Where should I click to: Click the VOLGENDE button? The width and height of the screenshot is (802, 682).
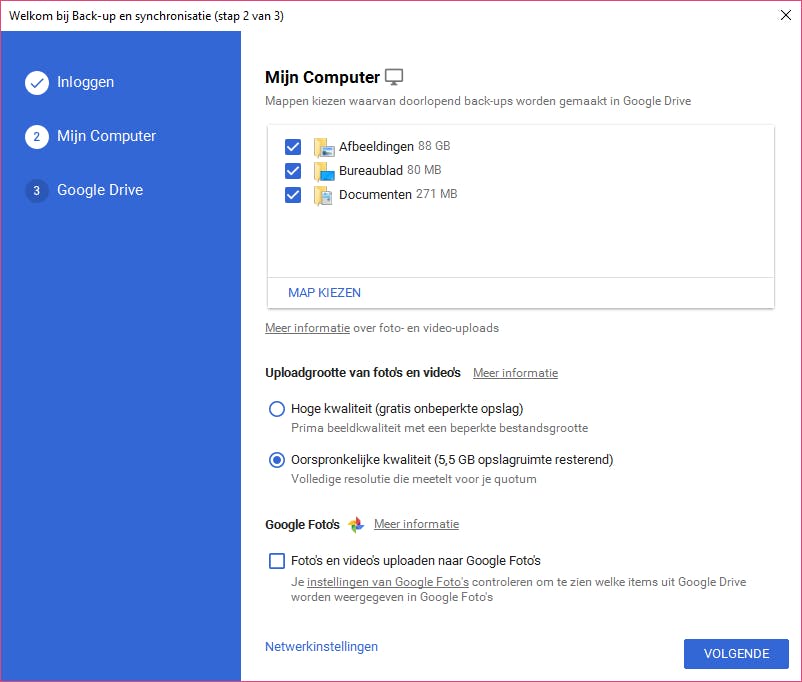736,653
